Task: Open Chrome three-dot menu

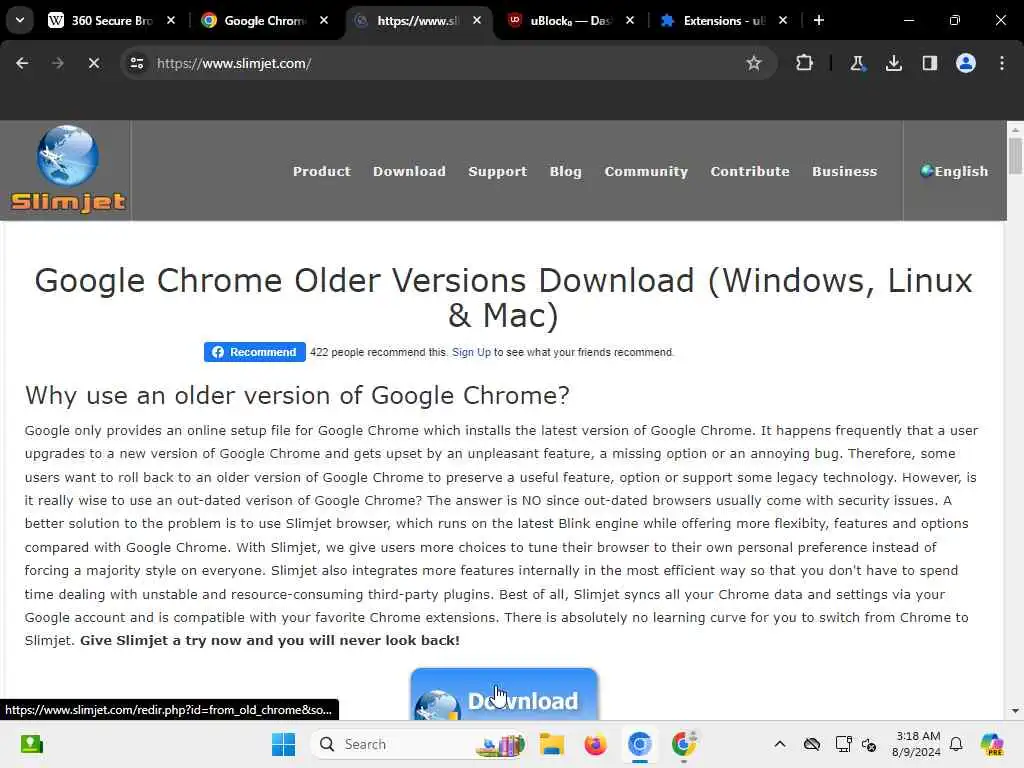Action: coord(1002,63)
